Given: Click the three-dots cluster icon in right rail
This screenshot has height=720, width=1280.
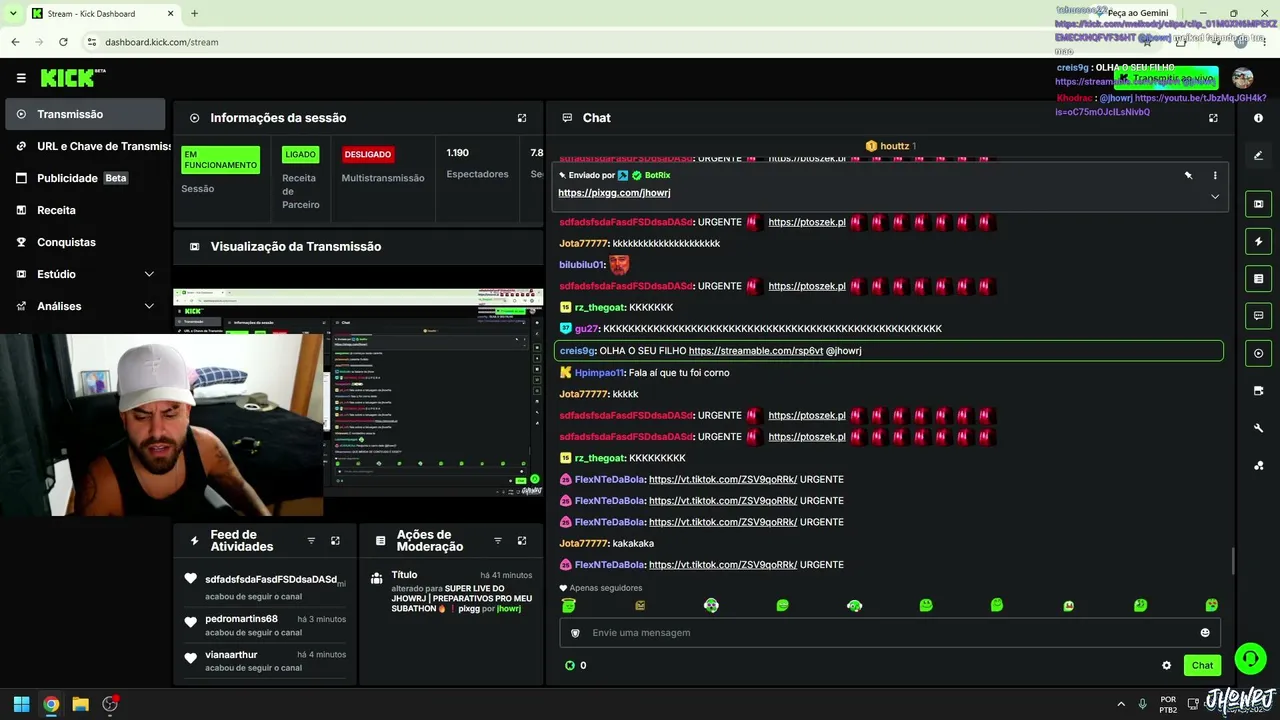Looking at the screenshot, I should coord(1258,465).
